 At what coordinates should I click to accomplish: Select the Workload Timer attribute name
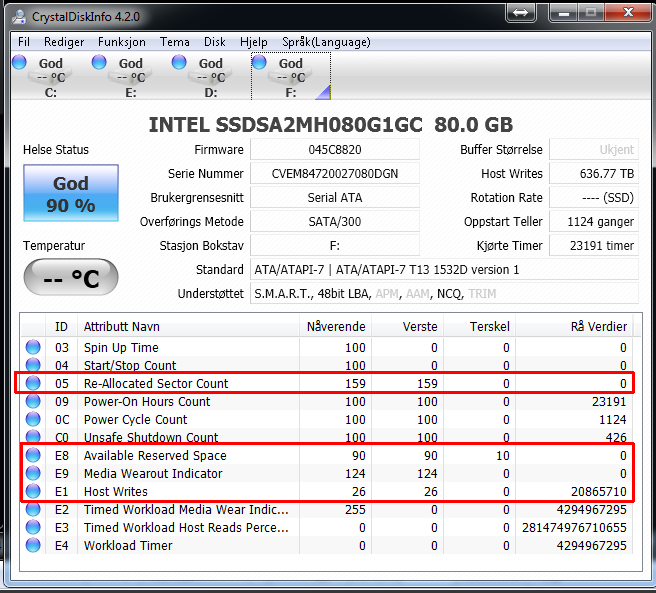(x=128, y=545)
